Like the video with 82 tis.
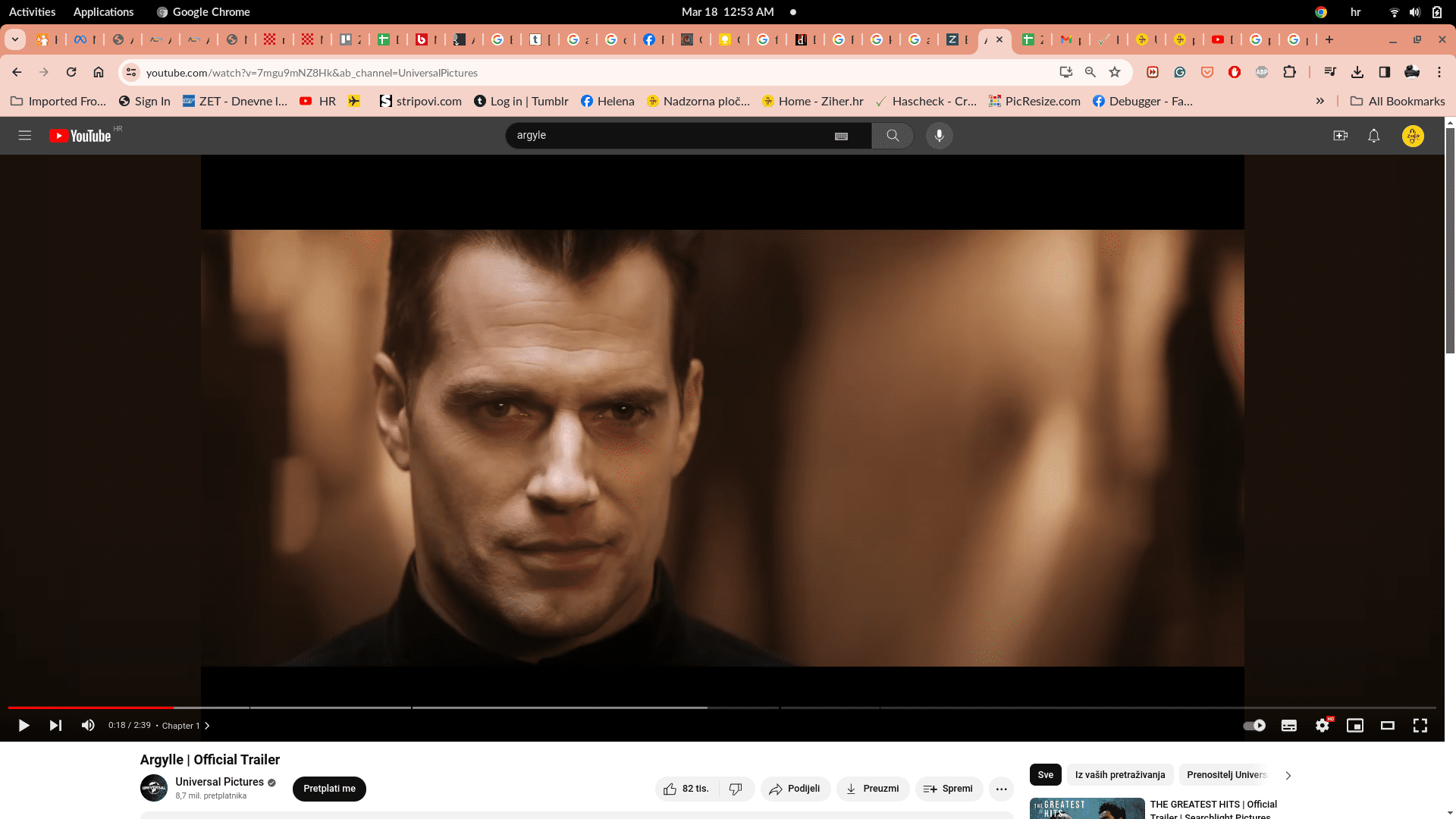This screenshot has width=1456, height=819. 686,789
